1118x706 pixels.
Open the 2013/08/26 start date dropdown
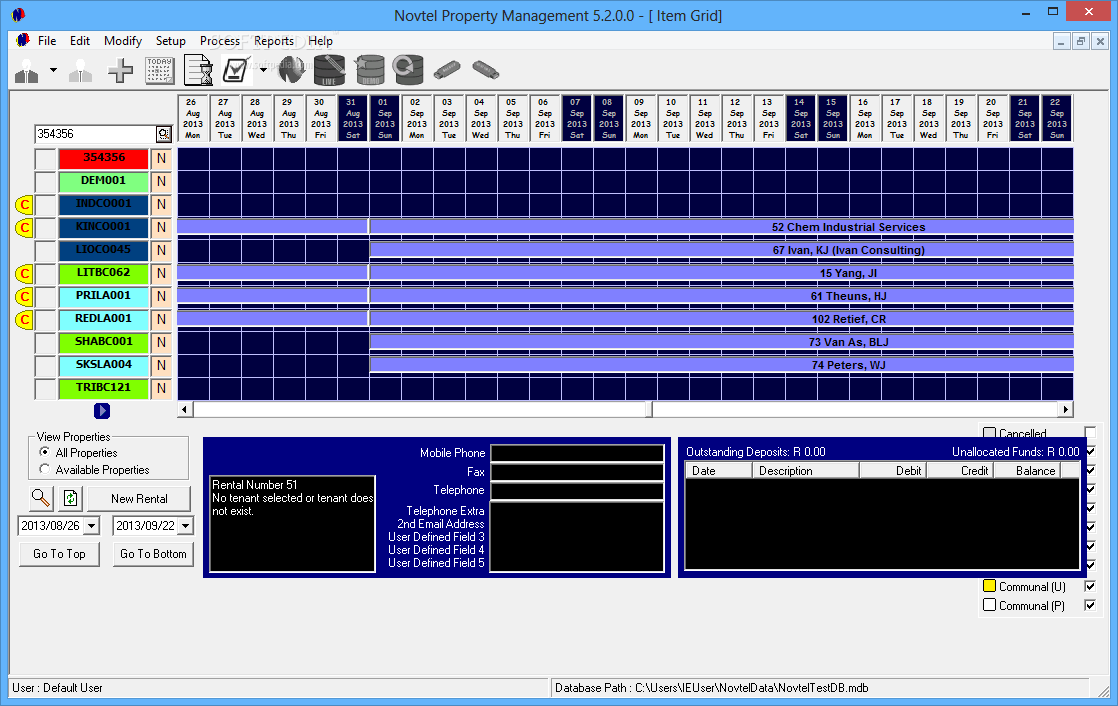coord(91,526)
